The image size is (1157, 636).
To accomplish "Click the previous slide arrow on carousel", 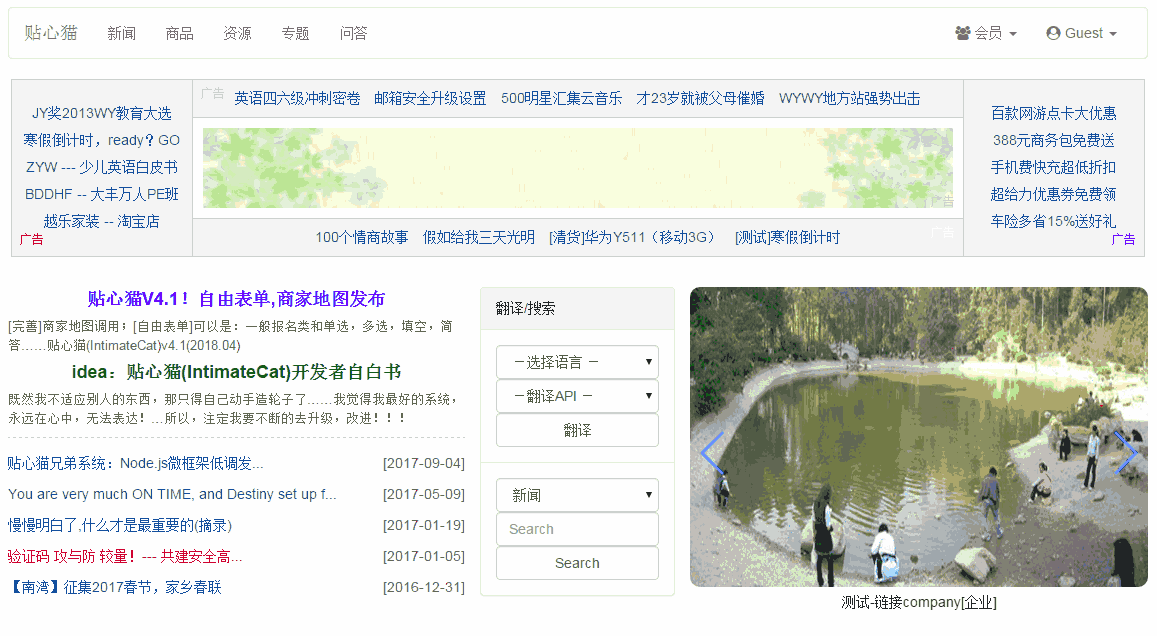I will tap(712, 453).
